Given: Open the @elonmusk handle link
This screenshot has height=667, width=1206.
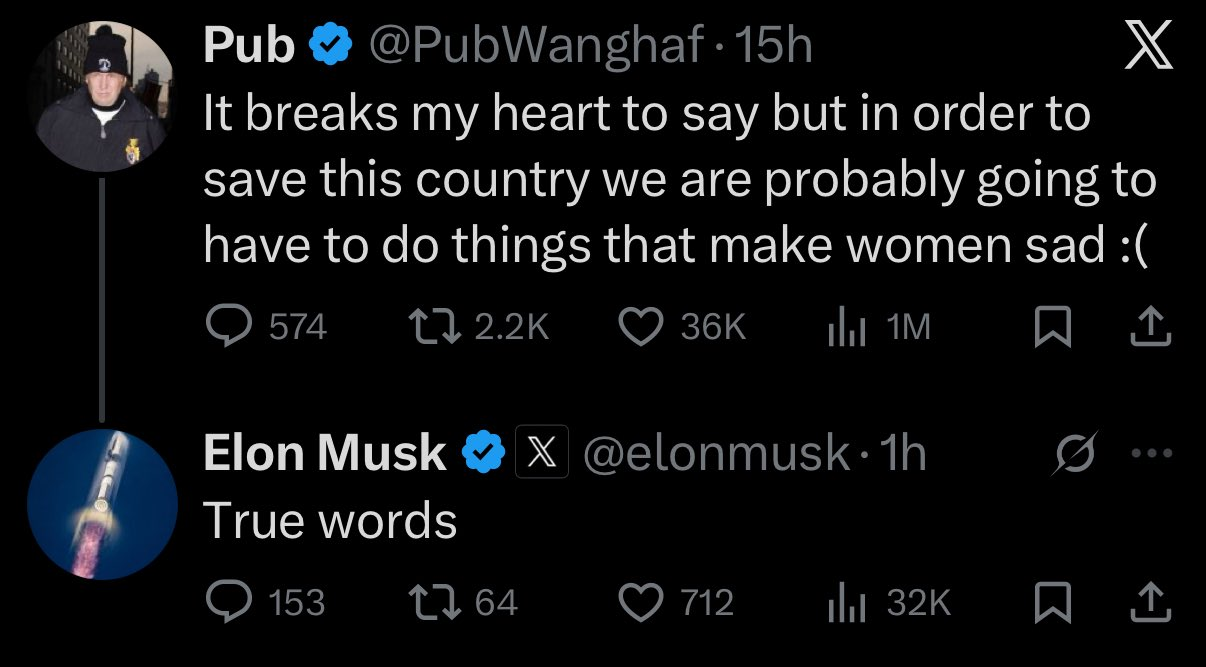Looking at the screenshot, I should pyautogui.click(x=716, y=454).
